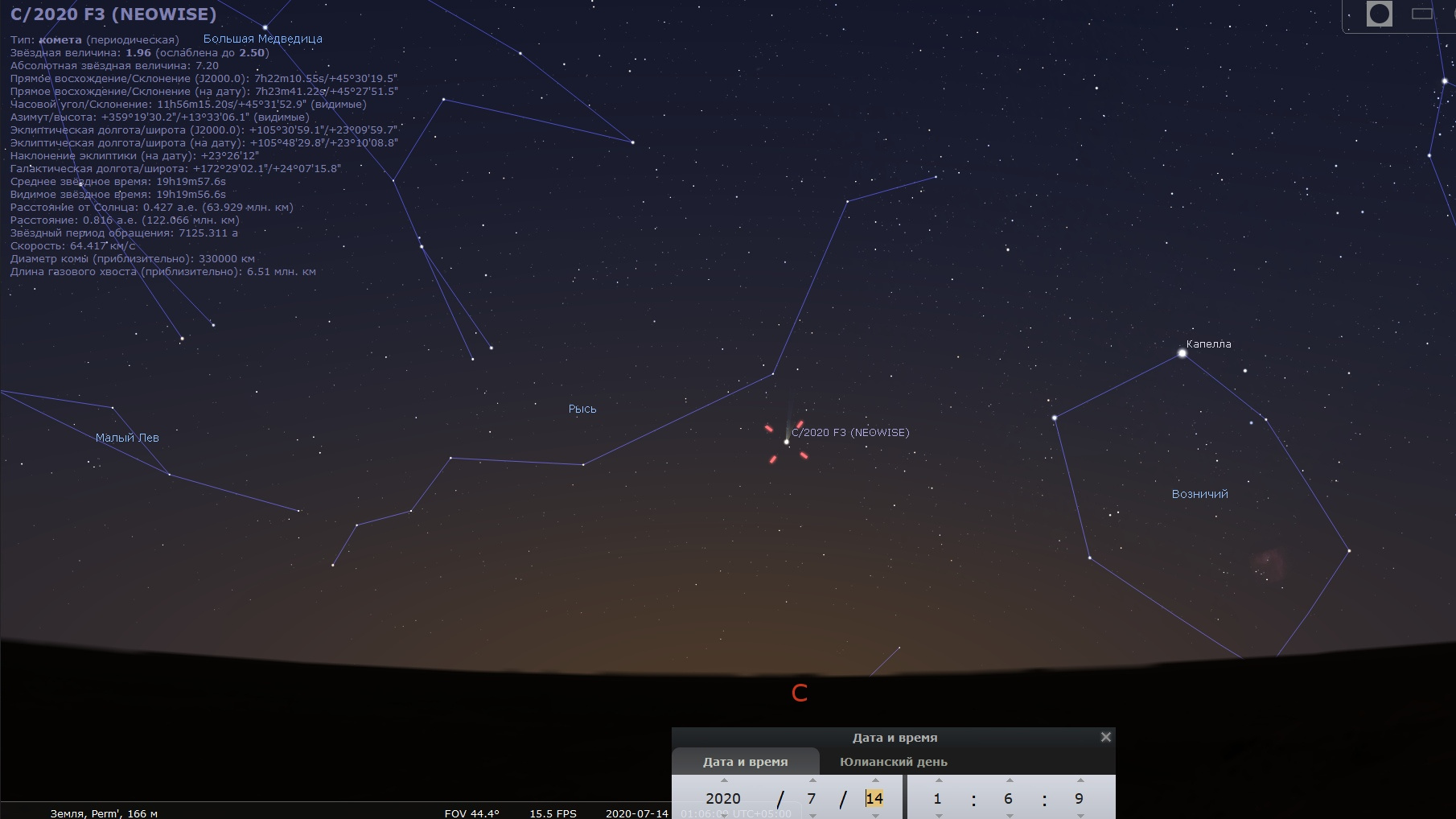Increase the day with the up arrow
This screenshot has height=819, width=1456.
click(875, 780)
